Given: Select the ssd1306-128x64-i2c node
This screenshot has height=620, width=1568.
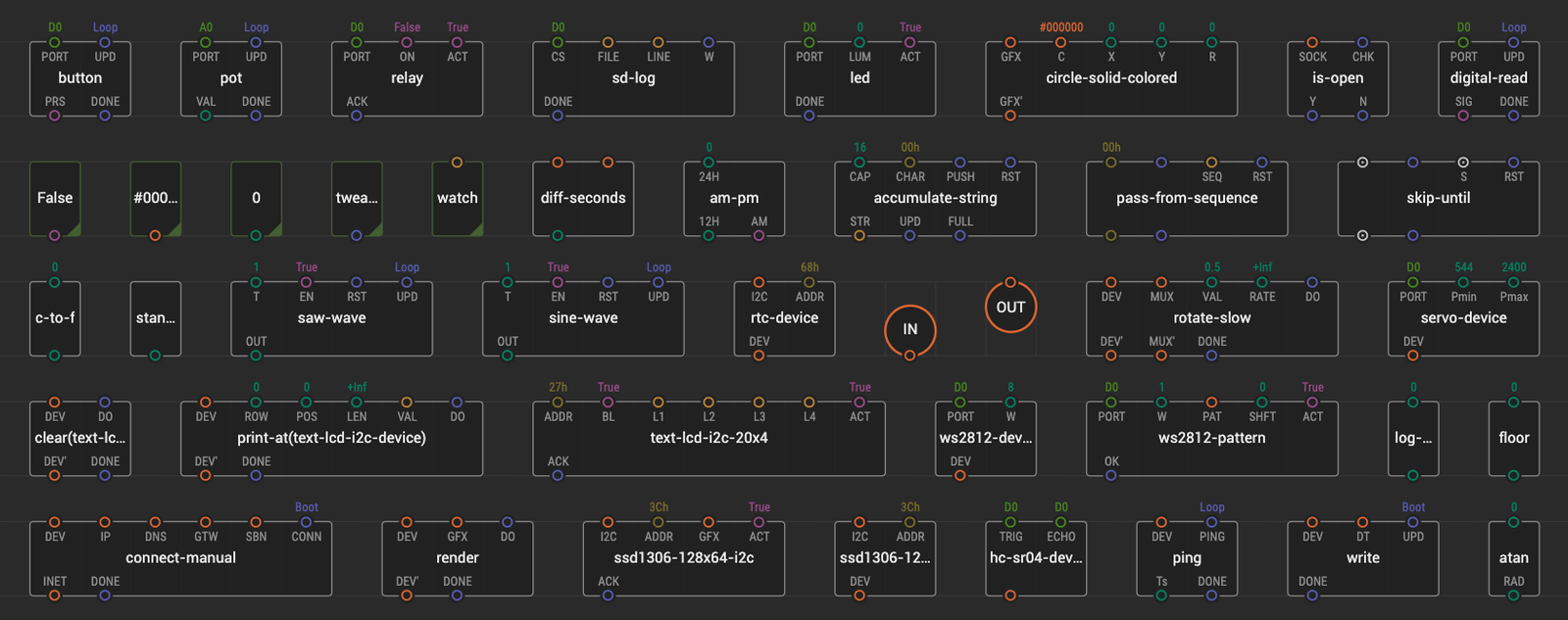Looking at the screenshot, I should coord(684,558).
